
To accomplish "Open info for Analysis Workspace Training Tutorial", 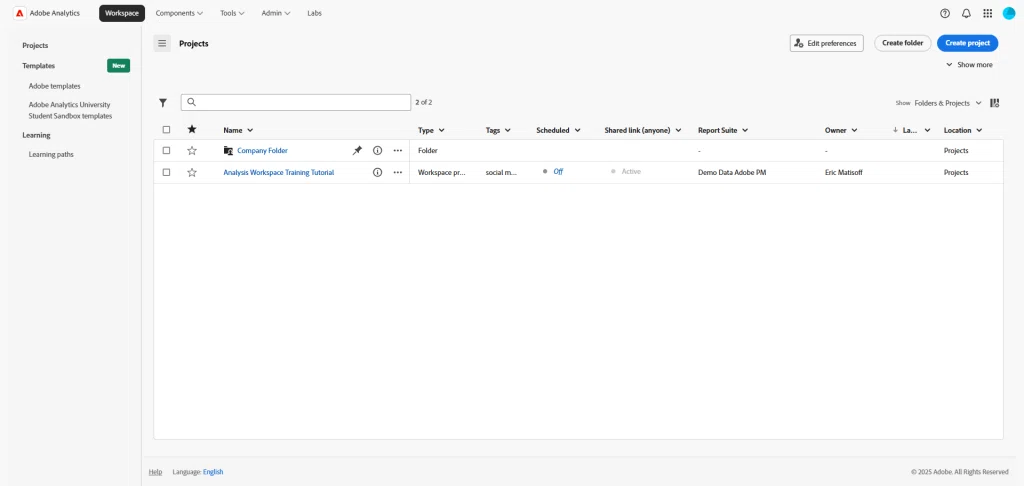I will click(377, 172).
